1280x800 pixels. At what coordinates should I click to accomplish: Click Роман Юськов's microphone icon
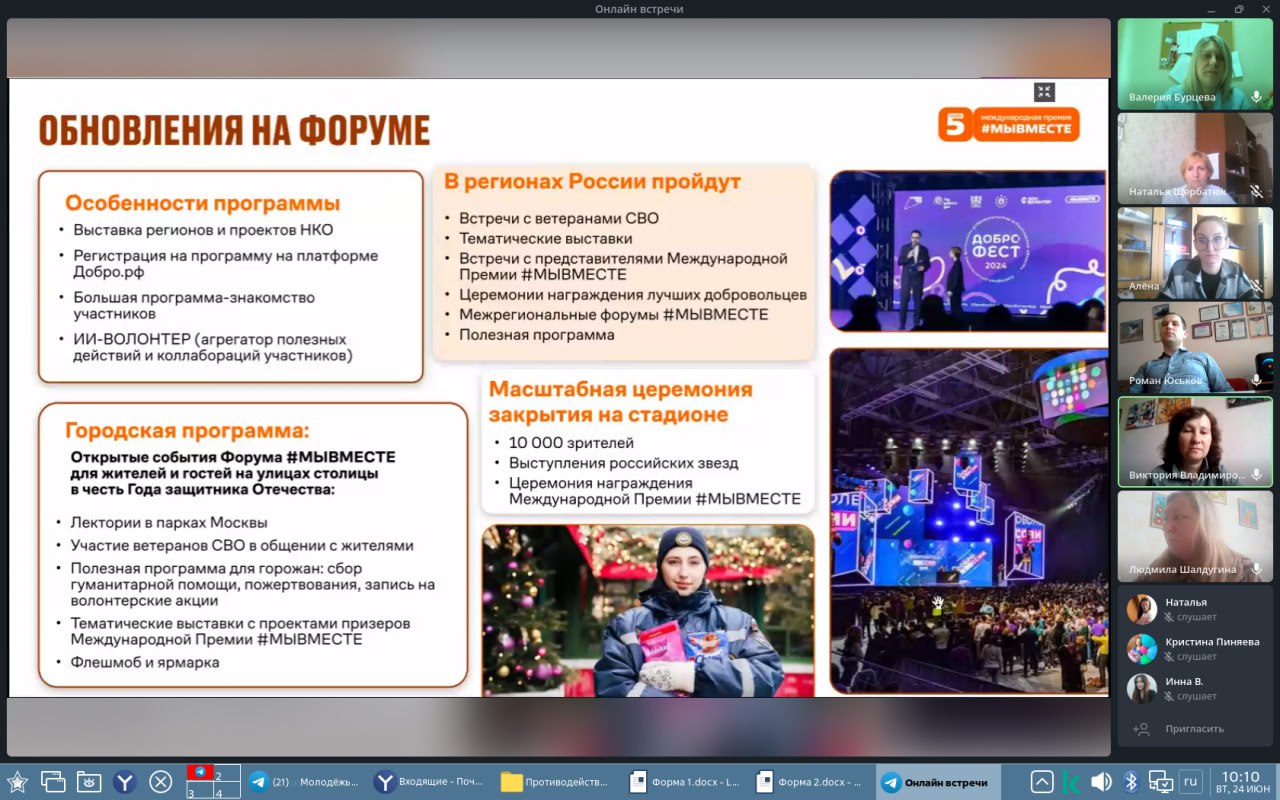[1256, 380]
